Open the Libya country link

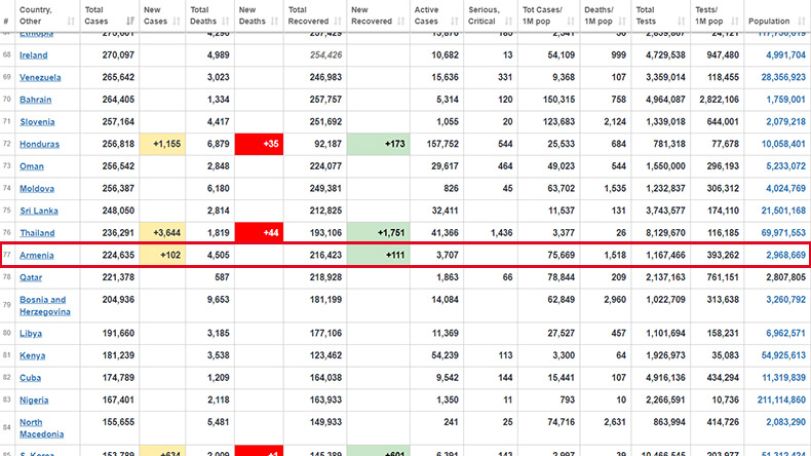(31, 333)
